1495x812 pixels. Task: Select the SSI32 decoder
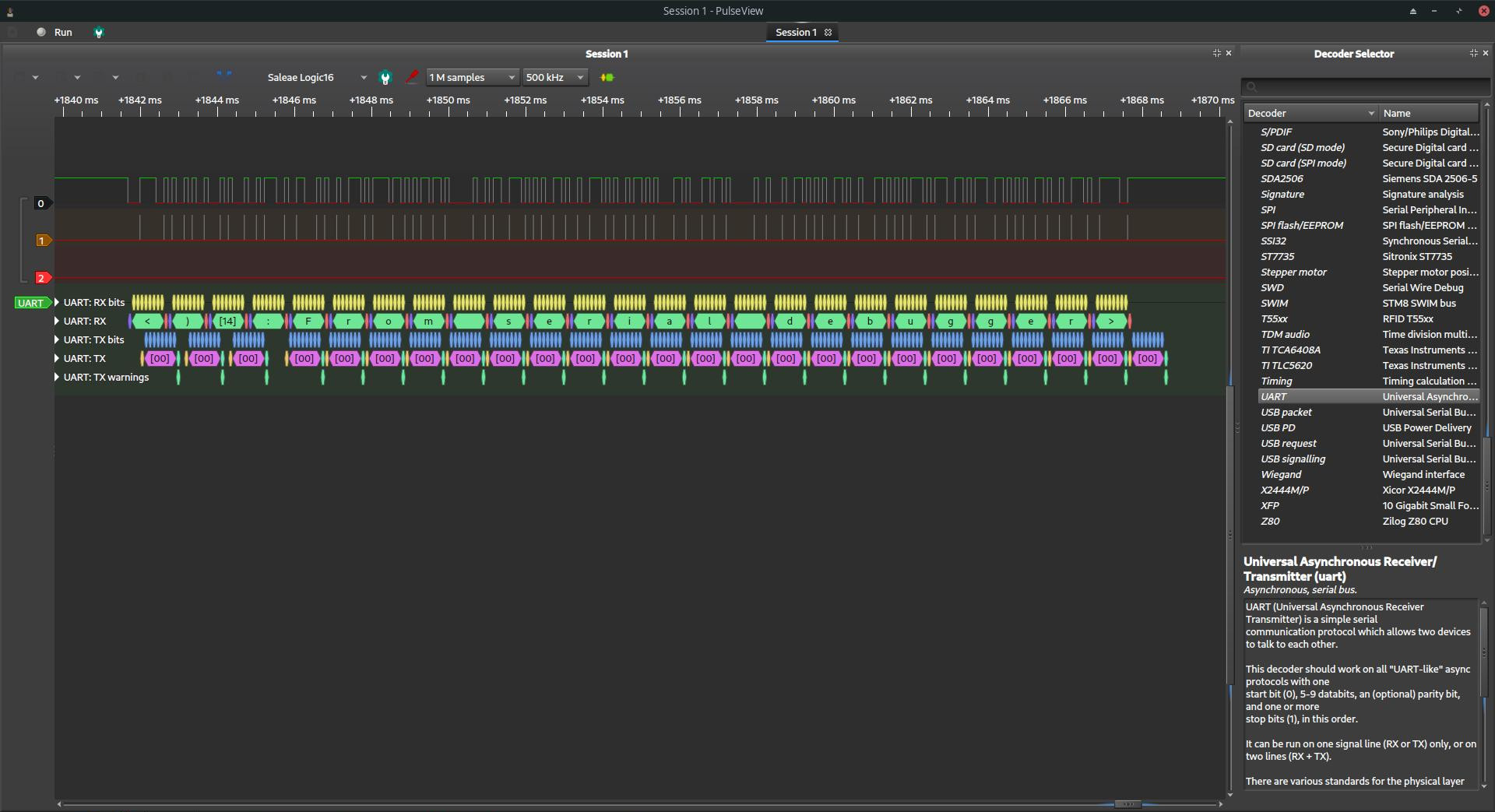pyautogui.click(x=1367, y=241)
